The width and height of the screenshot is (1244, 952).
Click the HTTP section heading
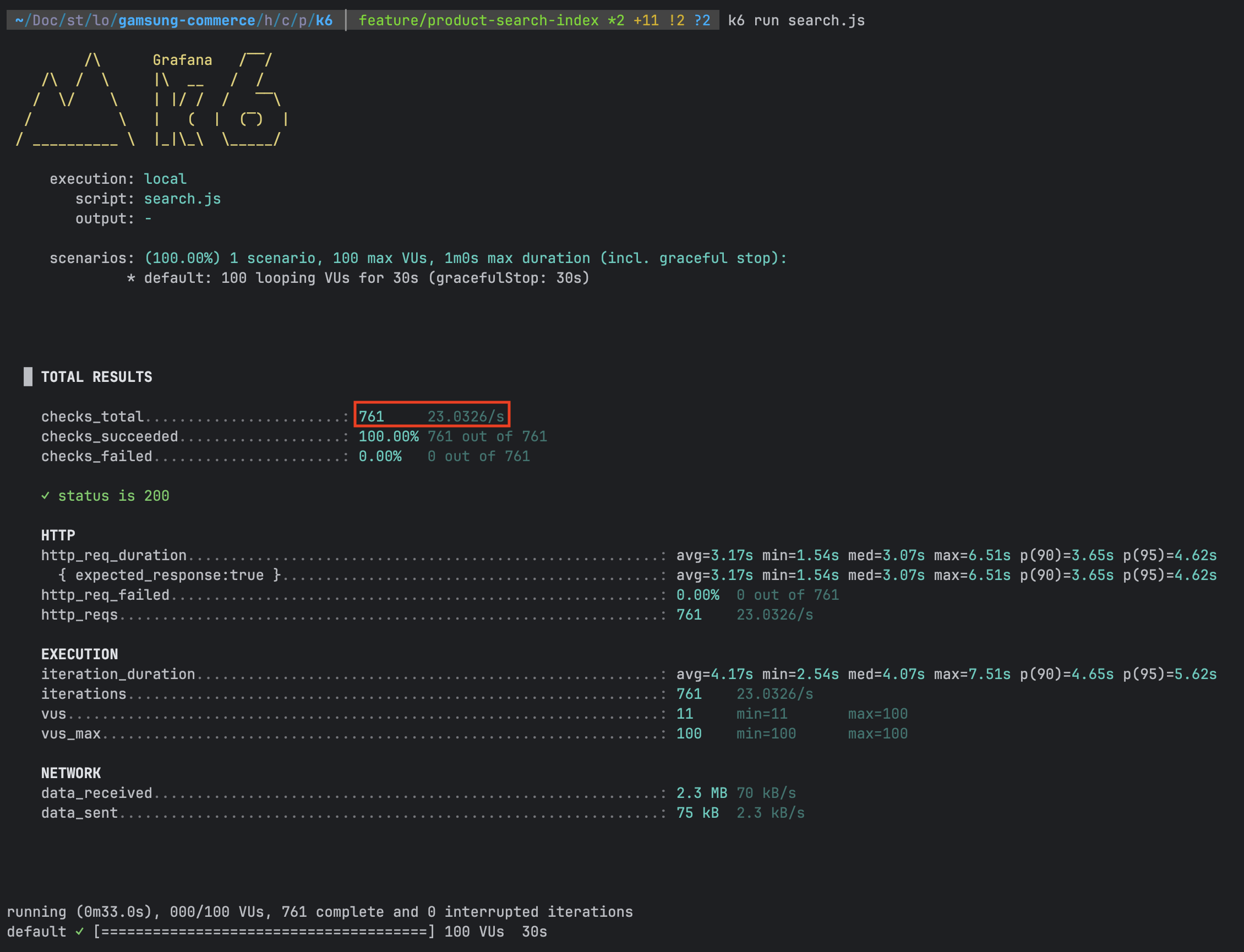pyautogui.click(x=58, y=535)
